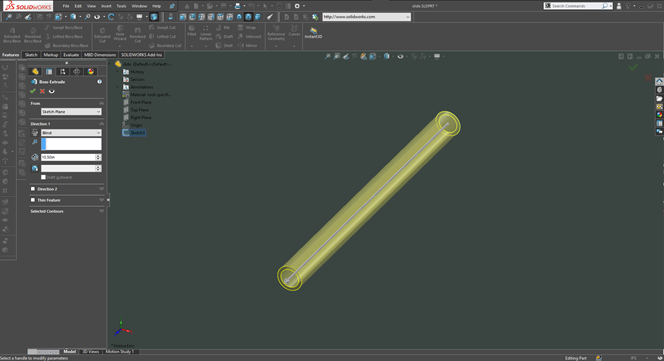Open the Hide/Show Items eye in the heads-up toolbar
This screenshot has height=361, width=664.
tap(400, 56)
